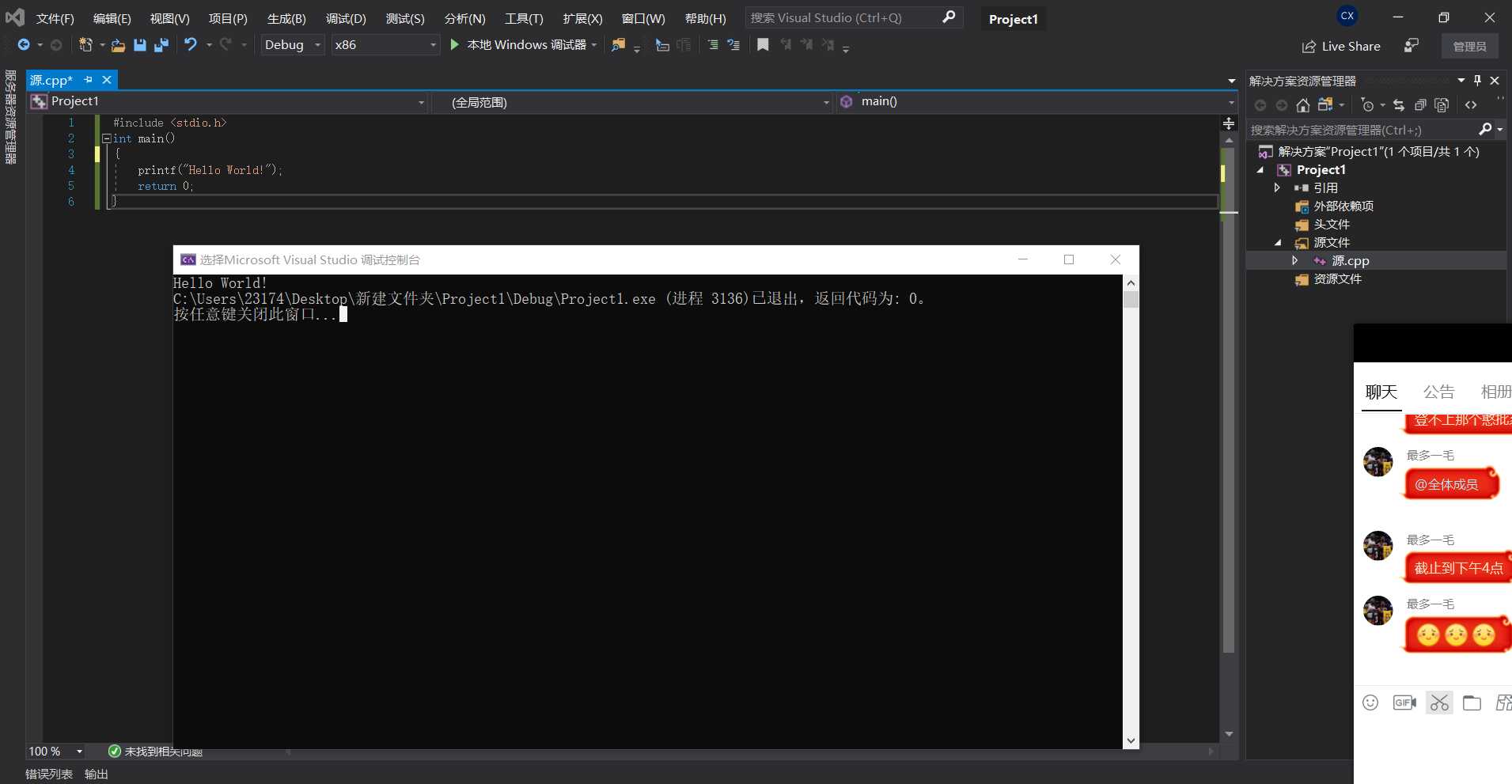Image resolution: width=1512 pixels, height=784 pixels.
Task: Collapse the main function outlining box
Action: click(x=106, y=138)
